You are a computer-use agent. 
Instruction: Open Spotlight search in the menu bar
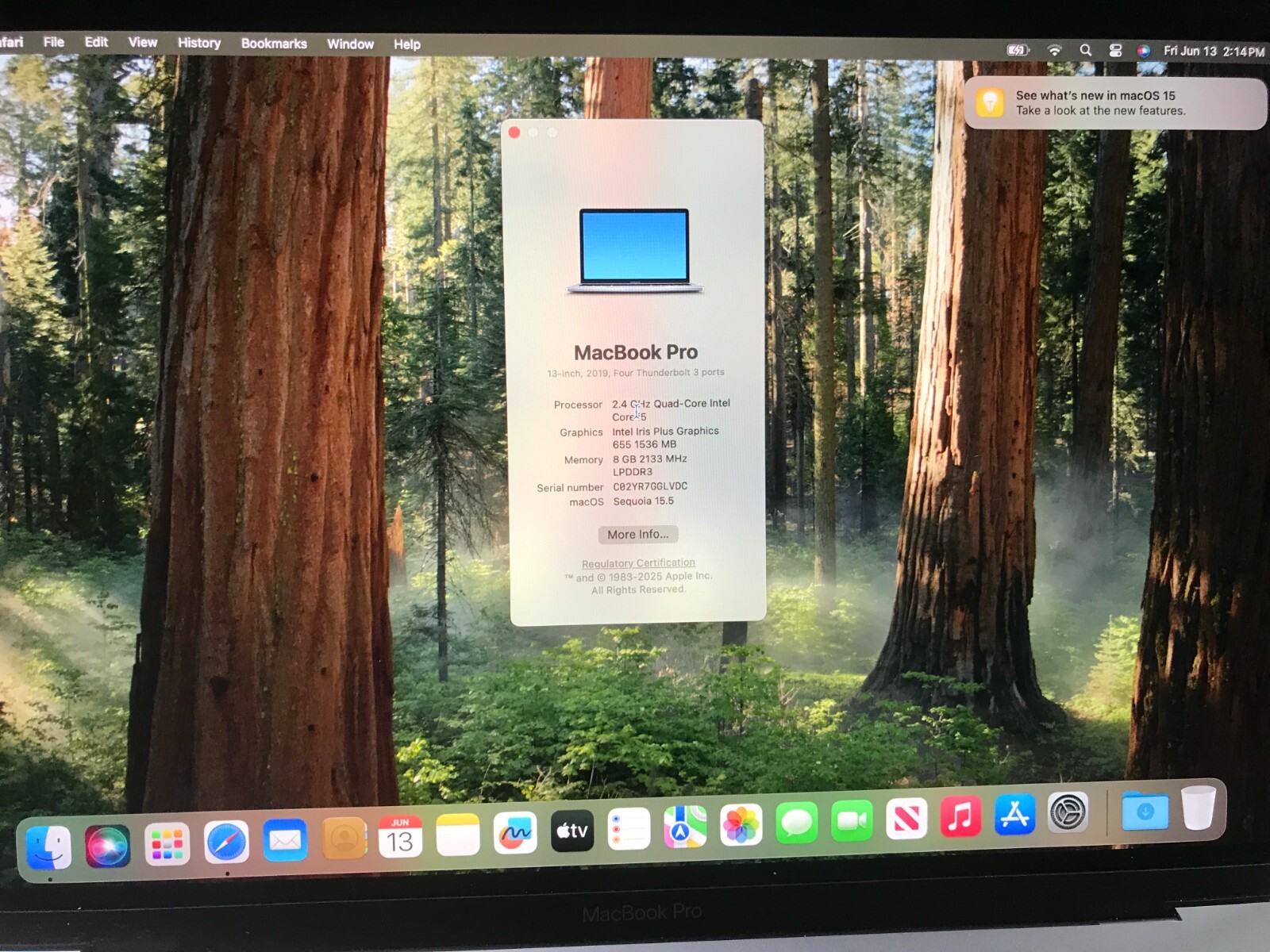[1085, 49]
